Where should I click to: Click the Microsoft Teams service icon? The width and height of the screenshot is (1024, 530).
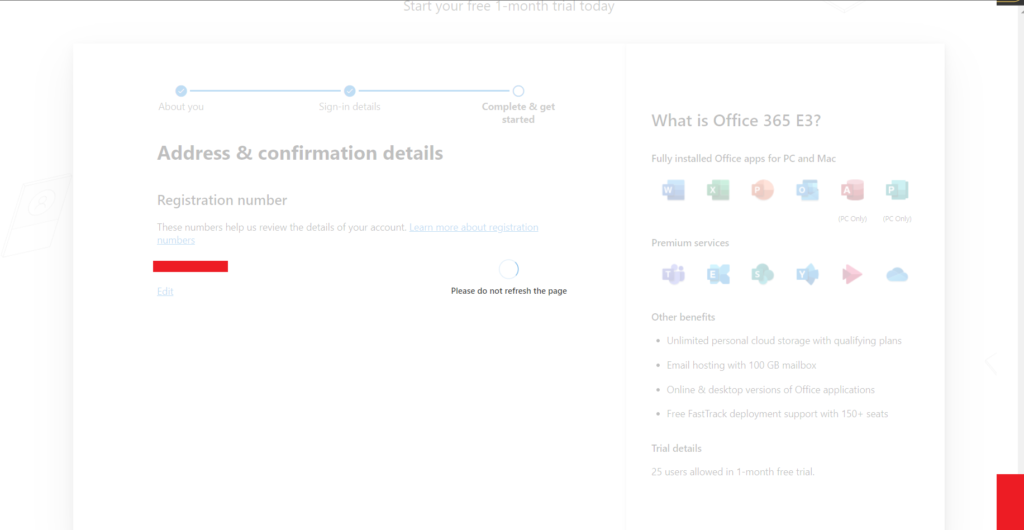pos(673,275)
